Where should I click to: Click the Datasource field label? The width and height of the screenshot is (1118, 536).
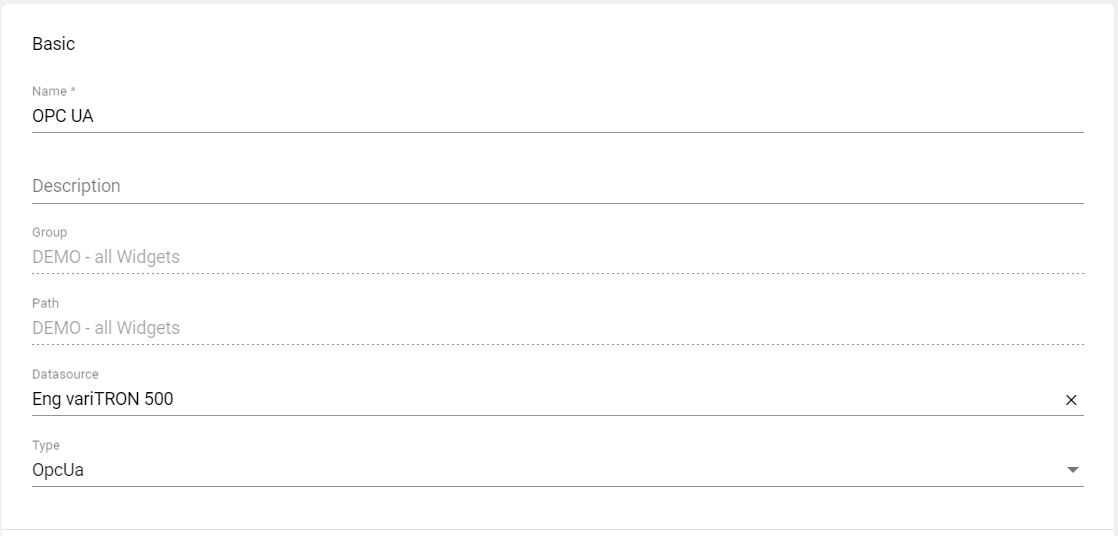click(x=65, y=374)
